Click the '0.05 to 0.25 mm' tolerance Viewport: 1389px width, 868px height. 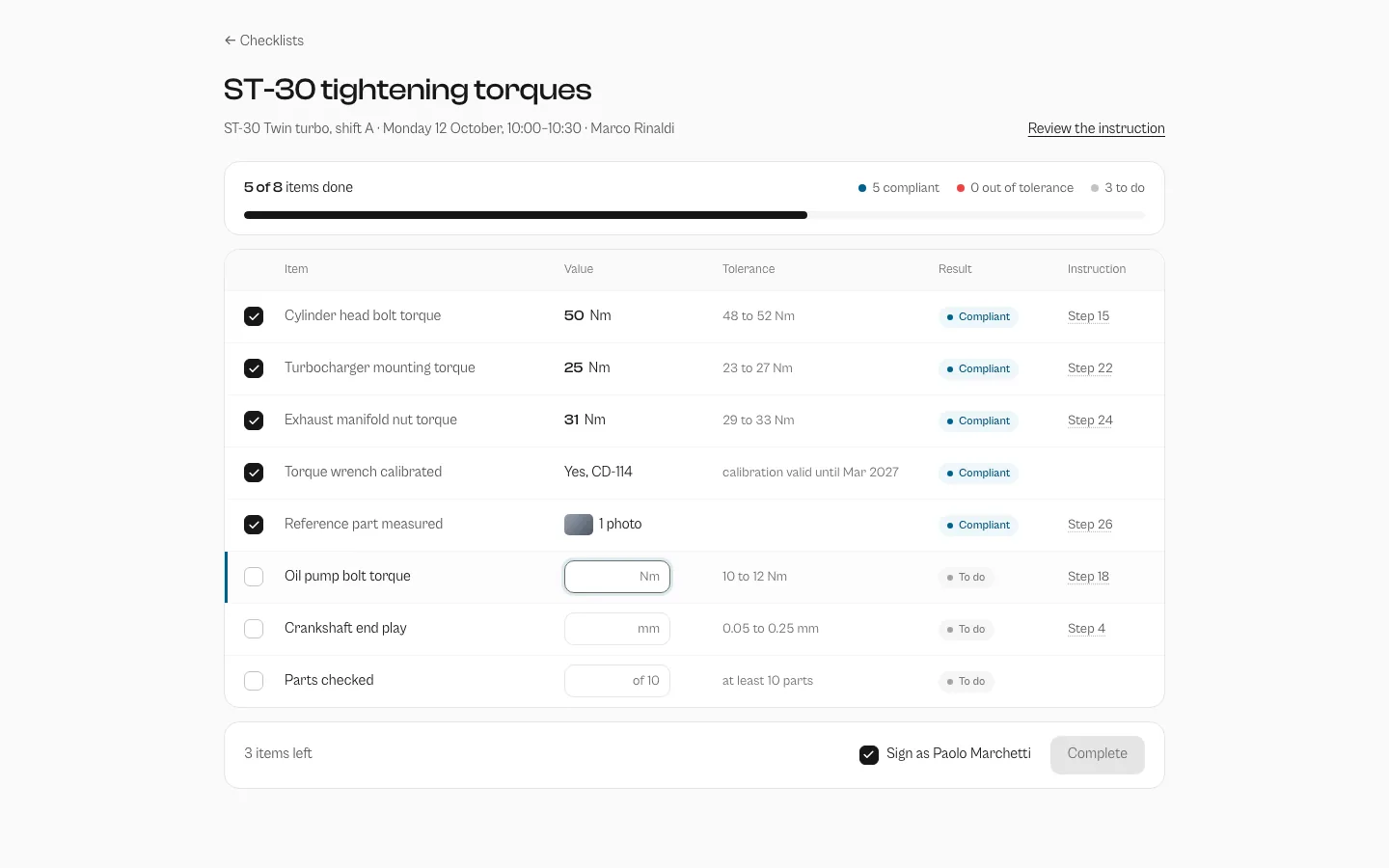[771, 629]
